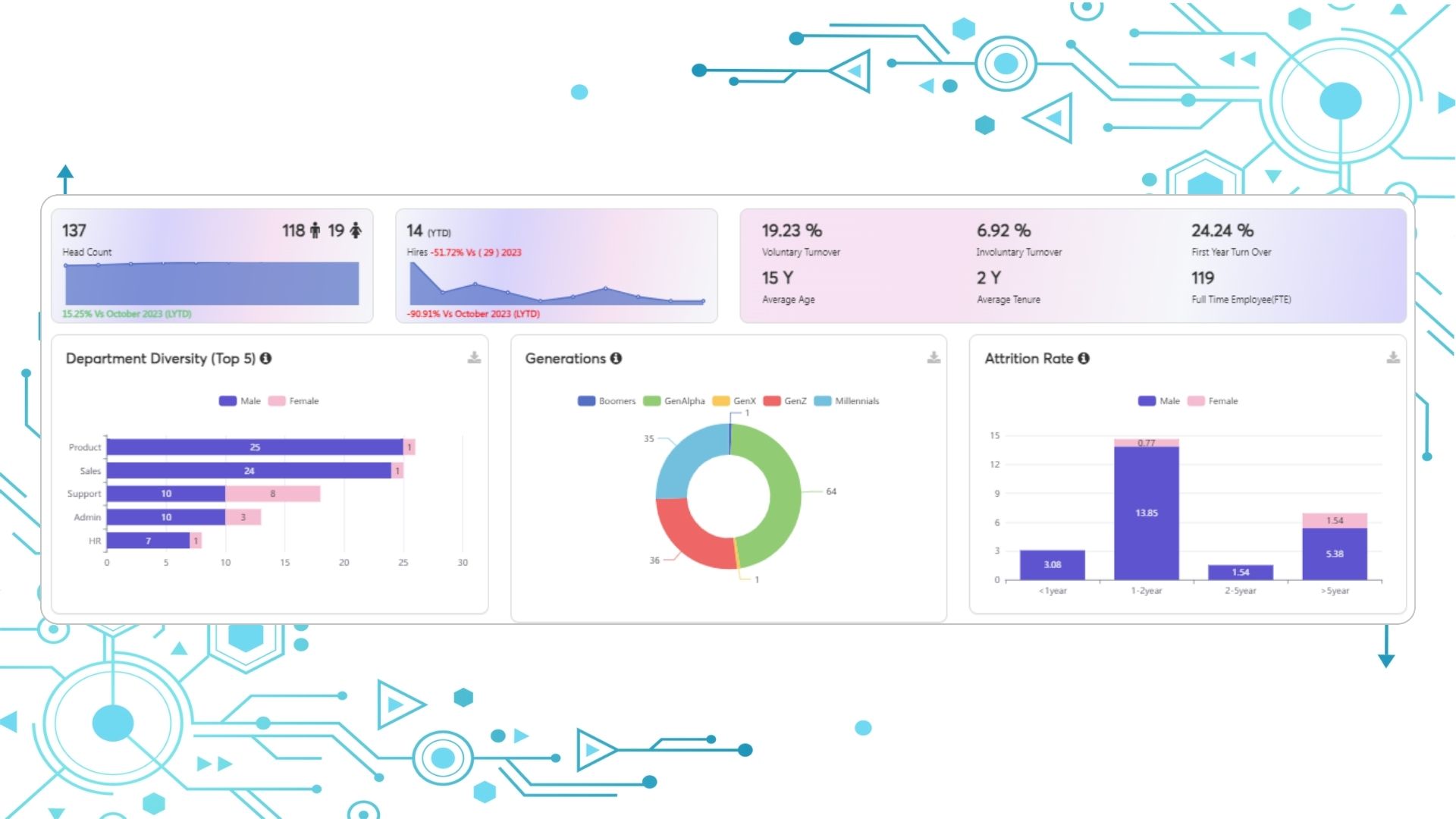Click the 36 donut value label

654,560
